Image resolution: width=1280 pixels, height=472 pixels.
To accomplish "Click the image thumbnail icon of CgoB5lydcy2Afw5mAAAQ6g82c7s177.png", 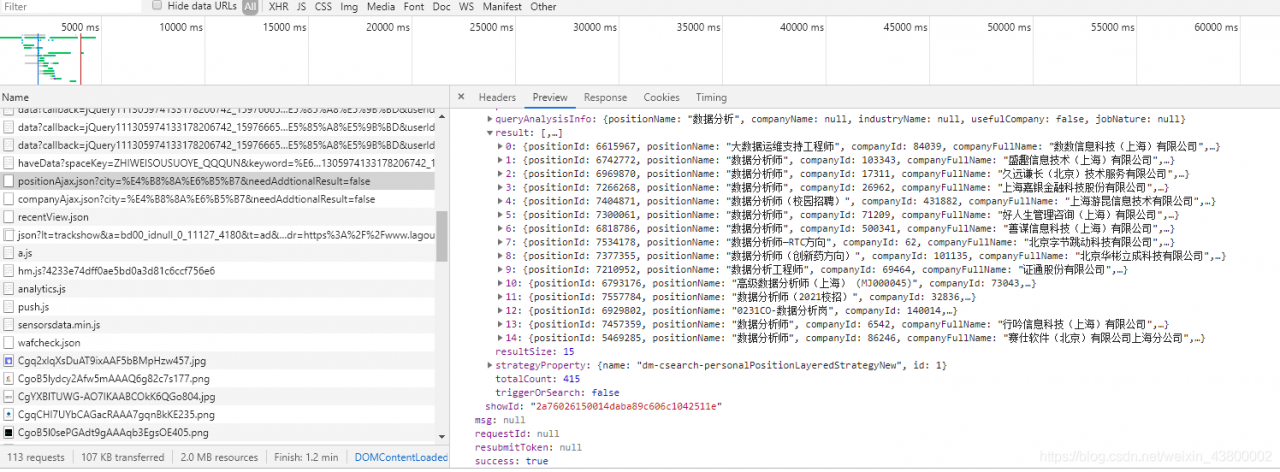I will [9, 378].
